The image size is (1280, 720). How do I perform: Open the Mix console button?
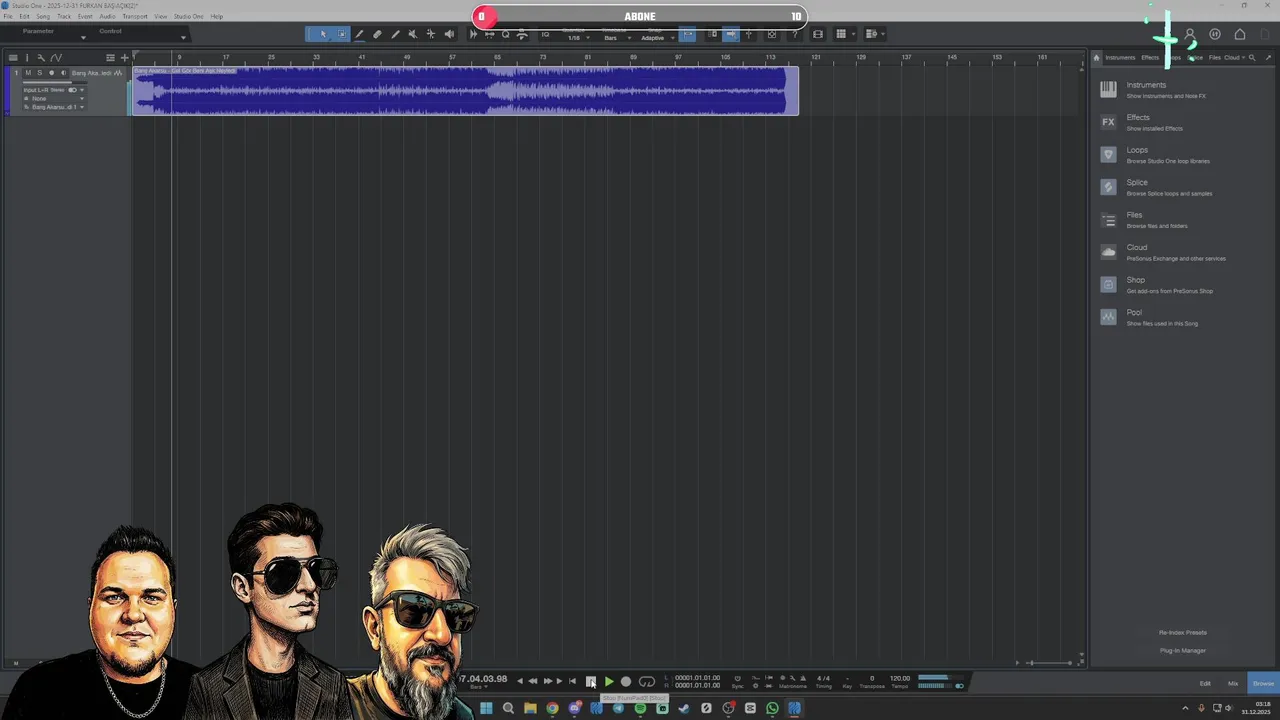tap(1233, 683)
